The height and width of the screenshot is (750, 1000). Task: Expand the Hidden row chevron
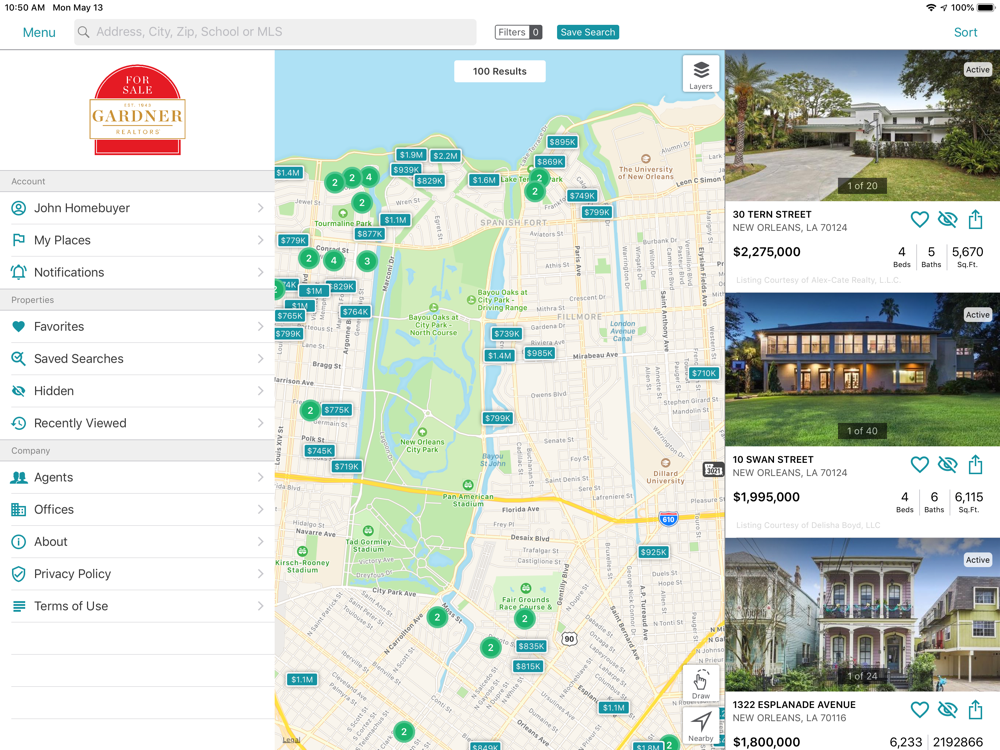(x=261, y=391)
